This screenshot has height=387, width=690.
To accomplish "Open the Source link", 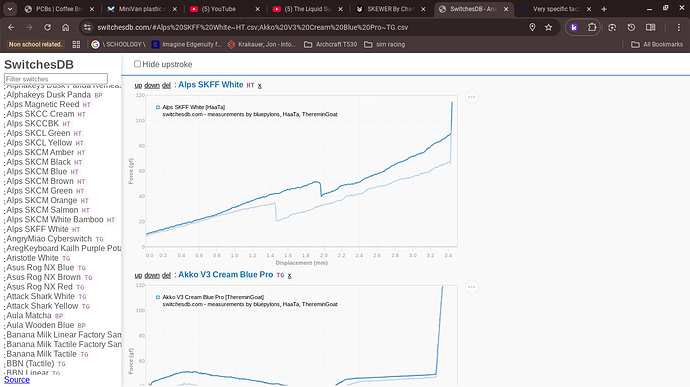I will (17, 380).
